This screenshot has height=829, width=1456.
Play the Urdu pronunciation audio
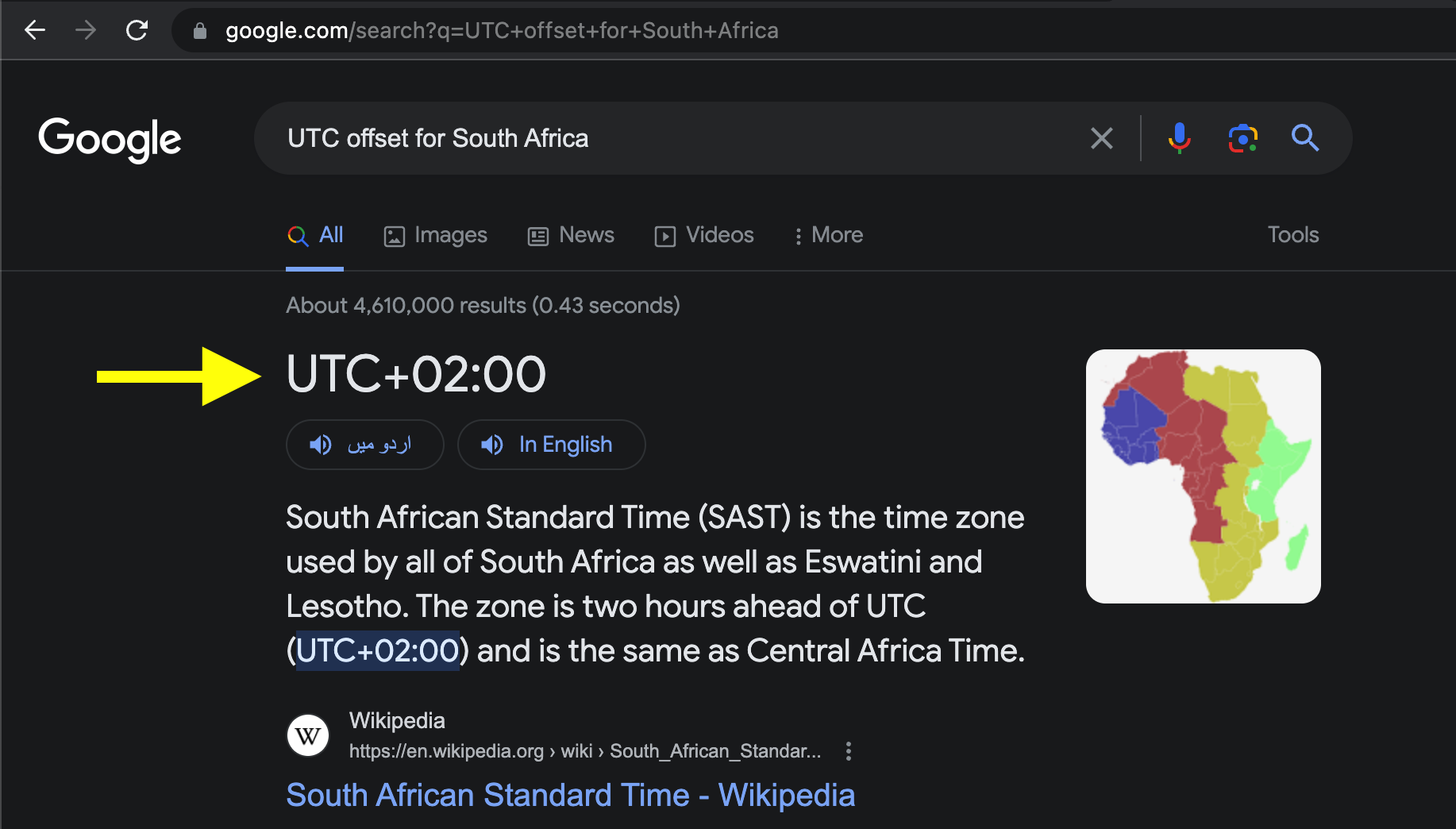click(364, 445)
